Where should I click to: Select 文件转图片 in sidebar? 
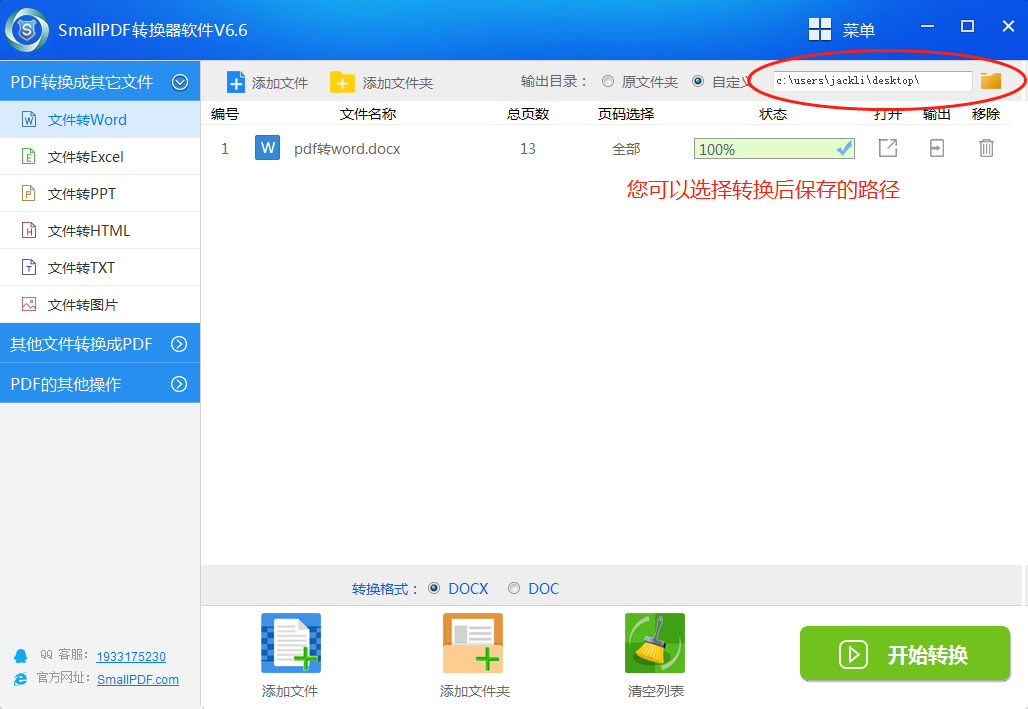click(100, 304)
